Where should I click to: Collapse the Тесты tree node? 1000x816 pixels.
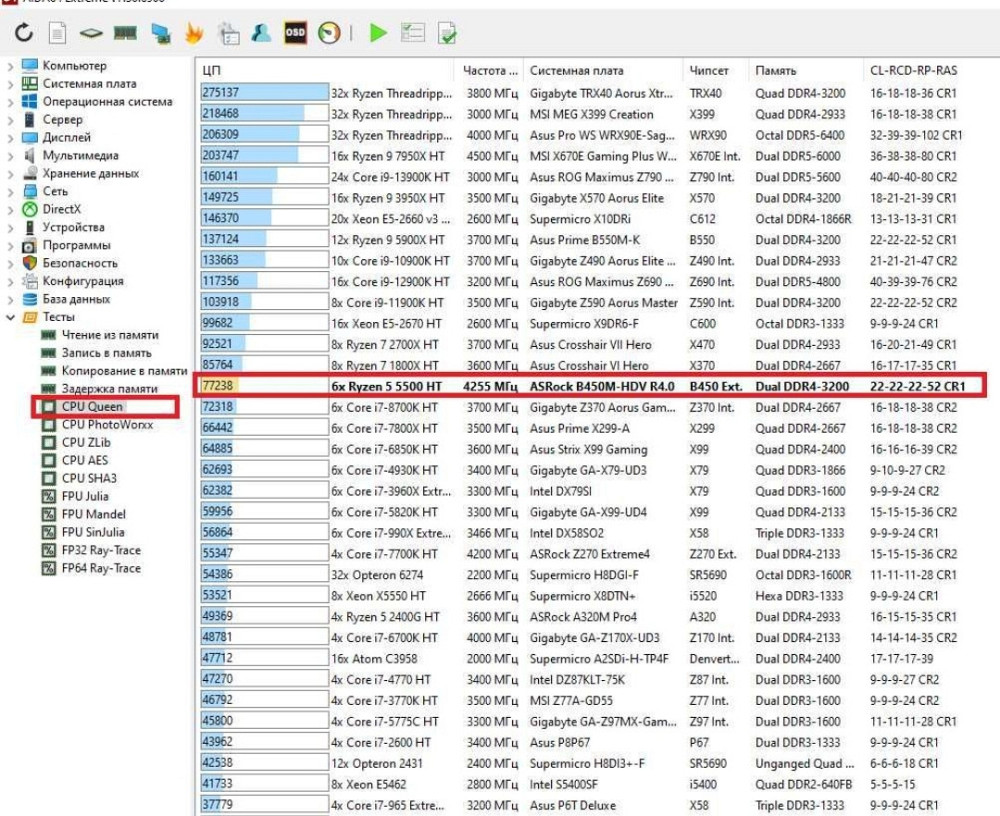[x=11, y=317]
